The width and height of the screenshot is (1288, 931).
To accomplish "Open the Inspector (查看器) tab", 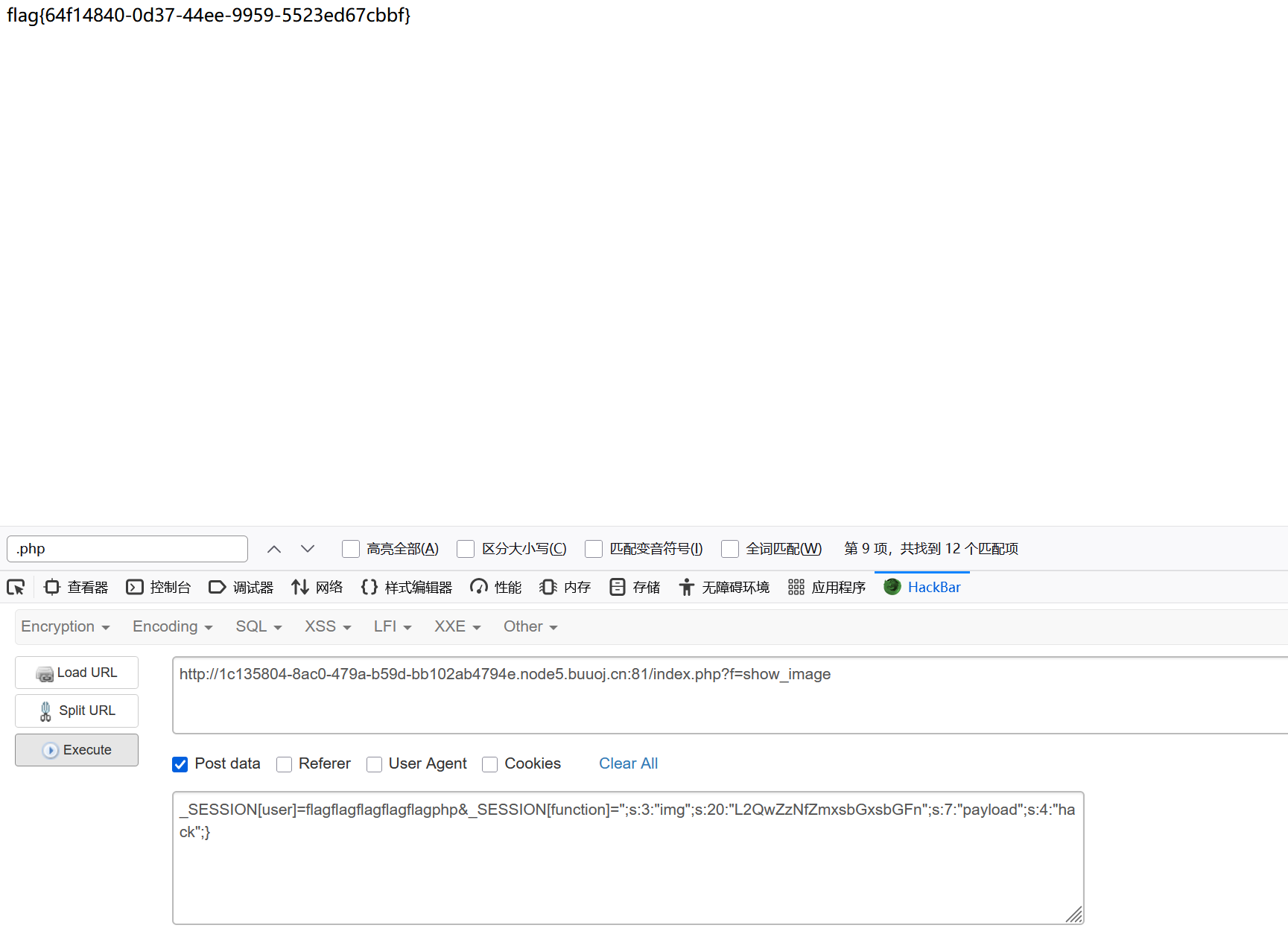I will 77,588.
